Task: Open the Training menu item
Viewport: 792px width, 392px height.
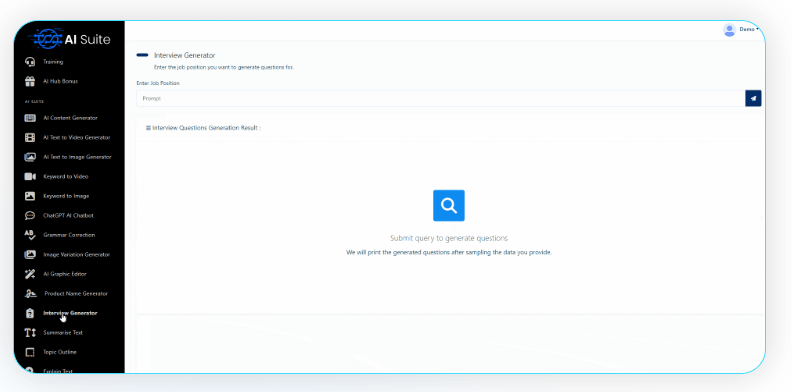Action: tap(53, 62)
